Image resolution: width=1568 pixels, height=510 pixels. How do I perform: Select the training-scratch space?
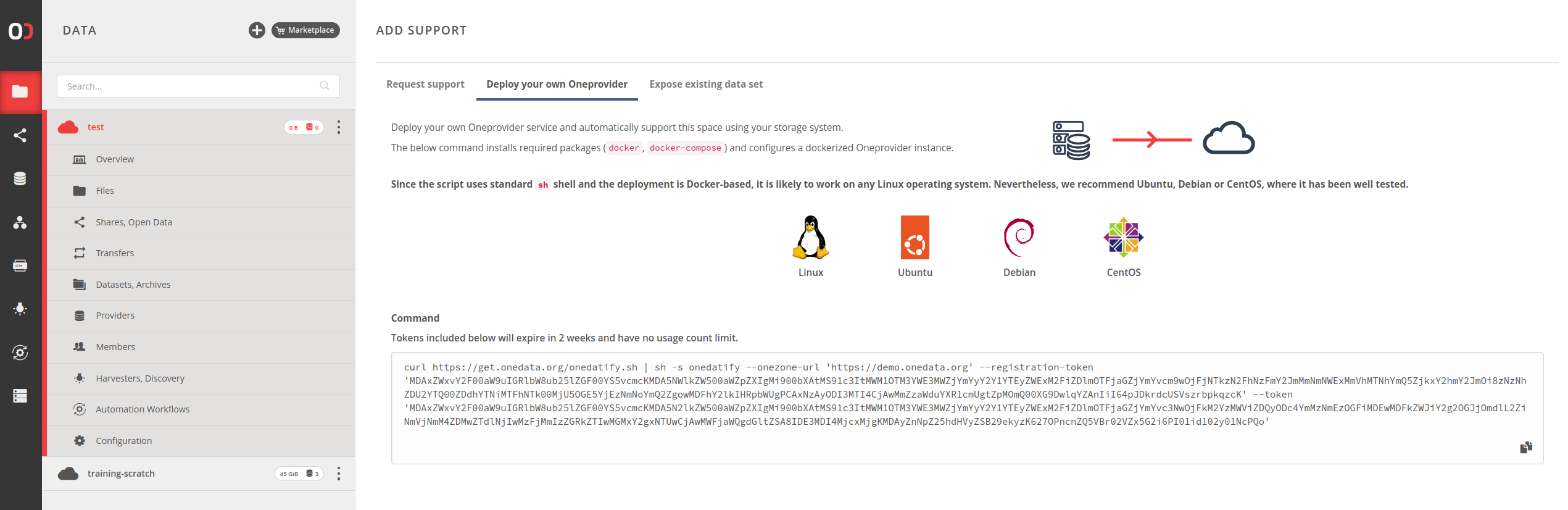click(198, 474)
